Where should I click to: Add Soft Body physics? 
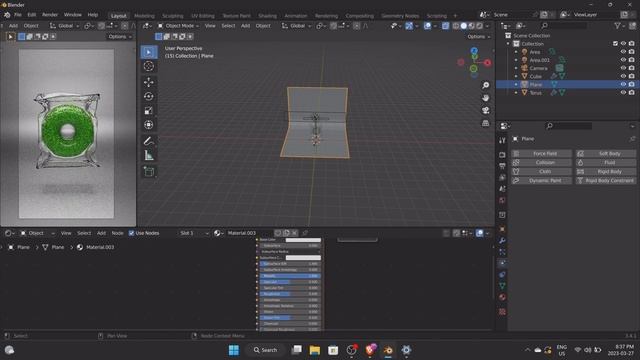coord(606,153)
